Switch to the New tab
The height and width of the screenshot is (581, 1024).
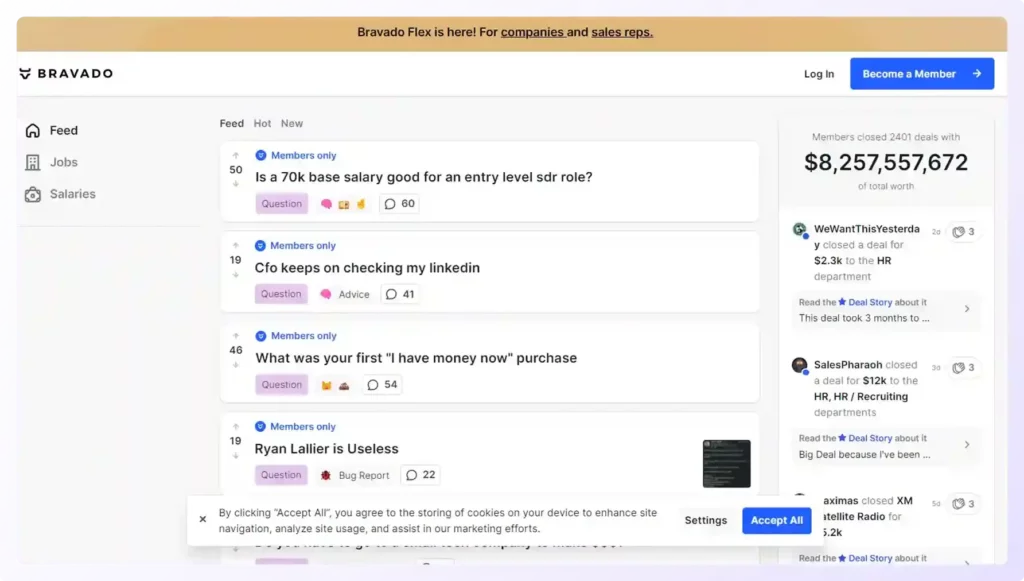292,124
